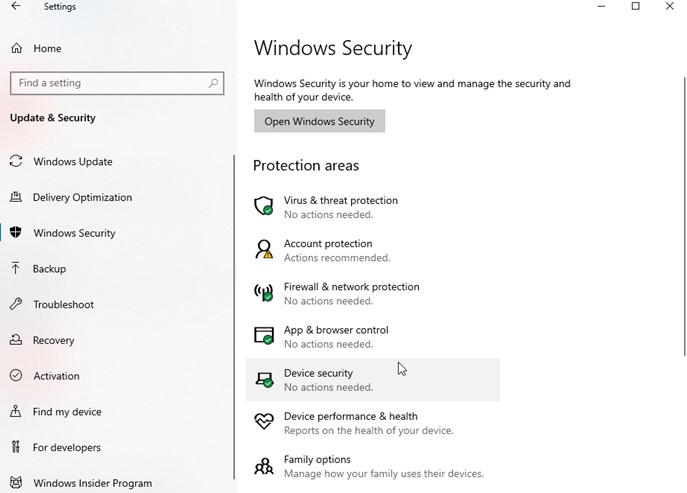Image resolution: width=687 pixels, height=493 pixels.
Task: Click the For developers icon
Action: coord(16,447)
